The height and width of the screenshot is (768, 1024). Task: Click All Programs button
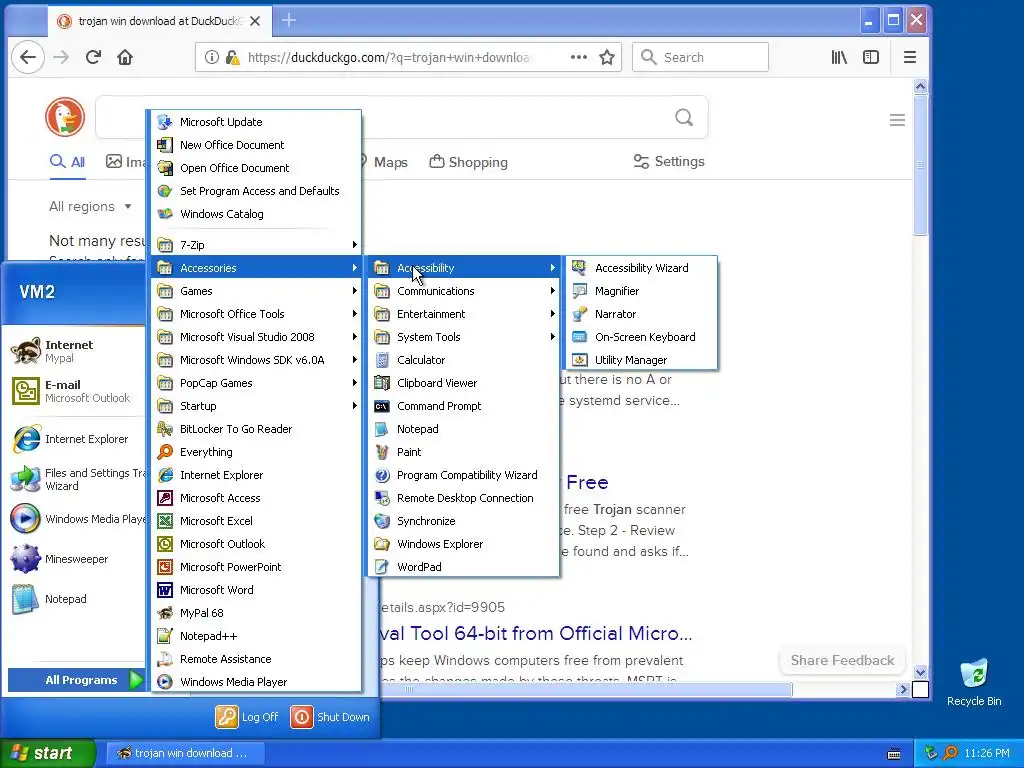(76, 680)
